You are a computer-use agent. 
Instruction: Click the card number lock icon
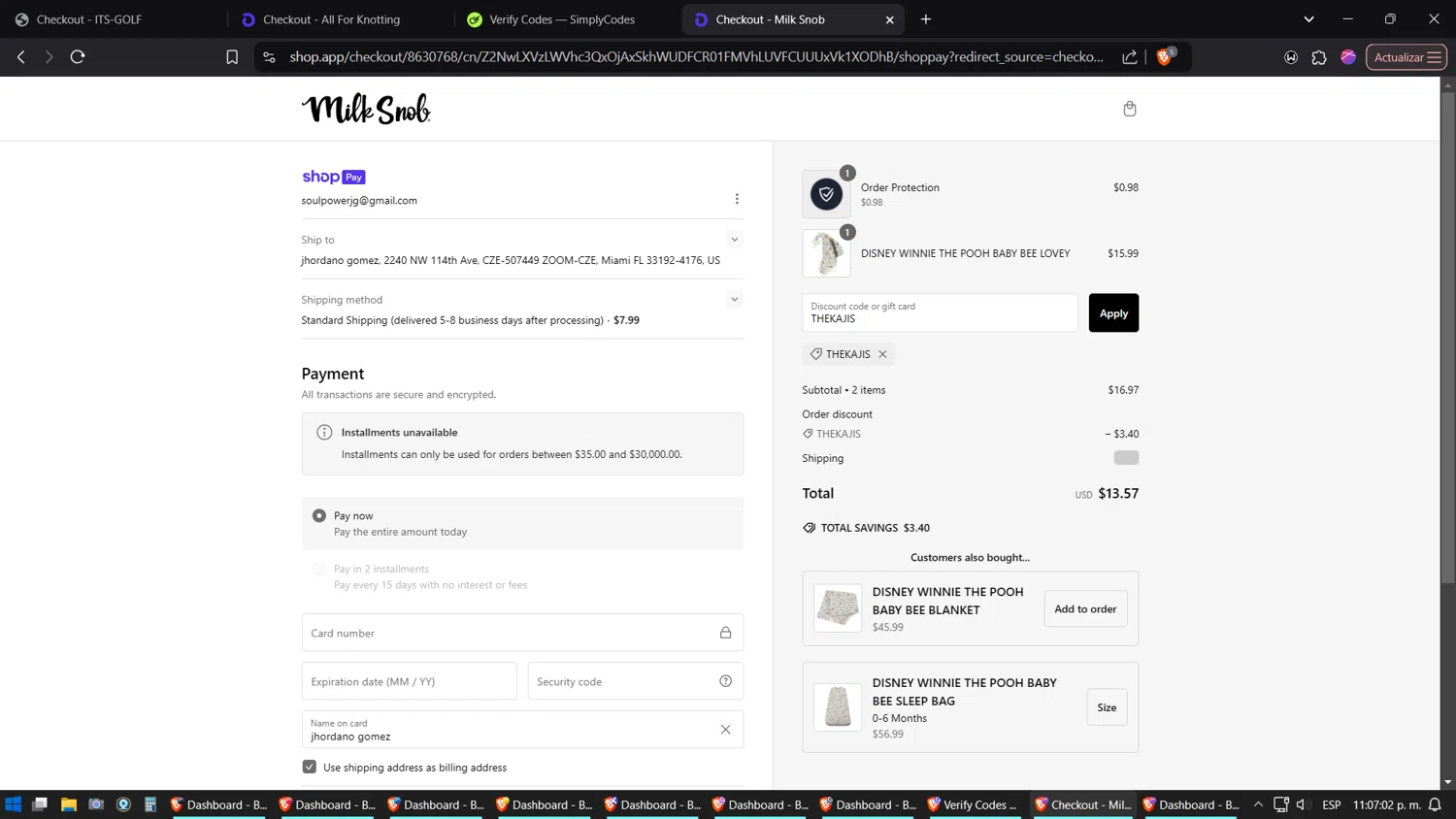point(725,633)
